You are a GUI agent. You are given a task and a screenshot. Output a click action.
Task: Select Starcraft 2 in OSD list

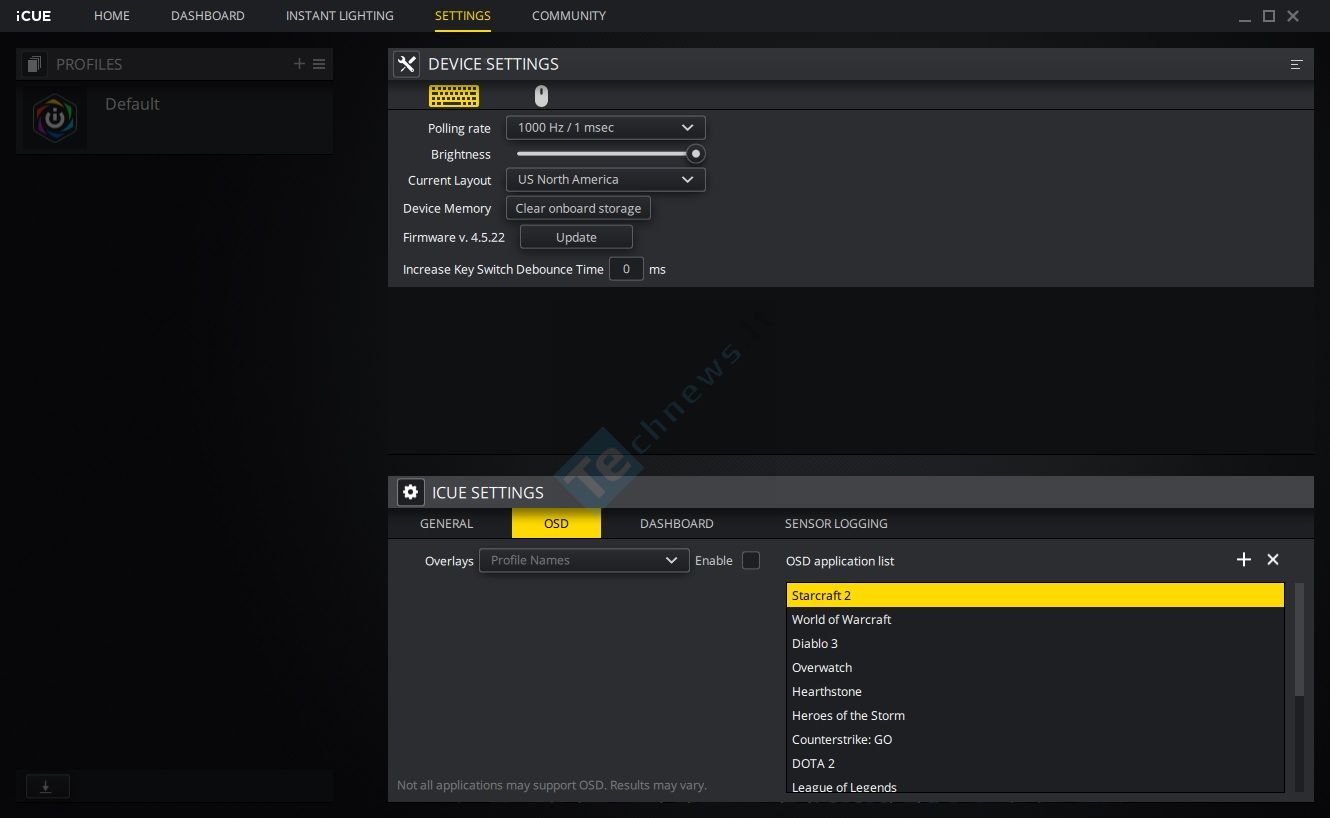coord(1035,595)
